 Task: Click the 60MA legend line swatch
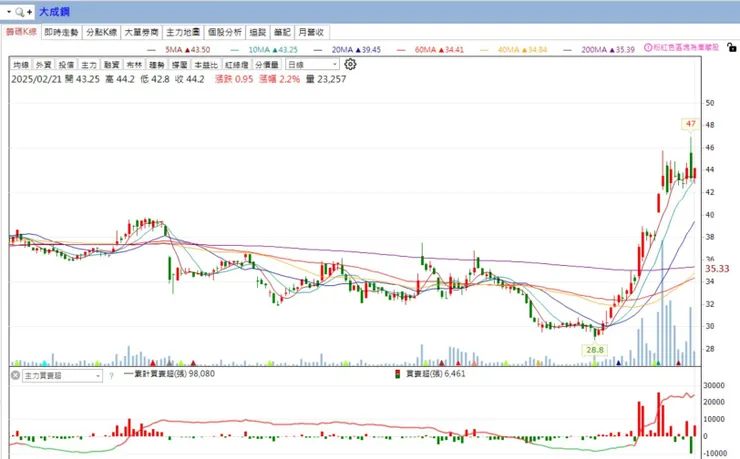coord(401,50)
